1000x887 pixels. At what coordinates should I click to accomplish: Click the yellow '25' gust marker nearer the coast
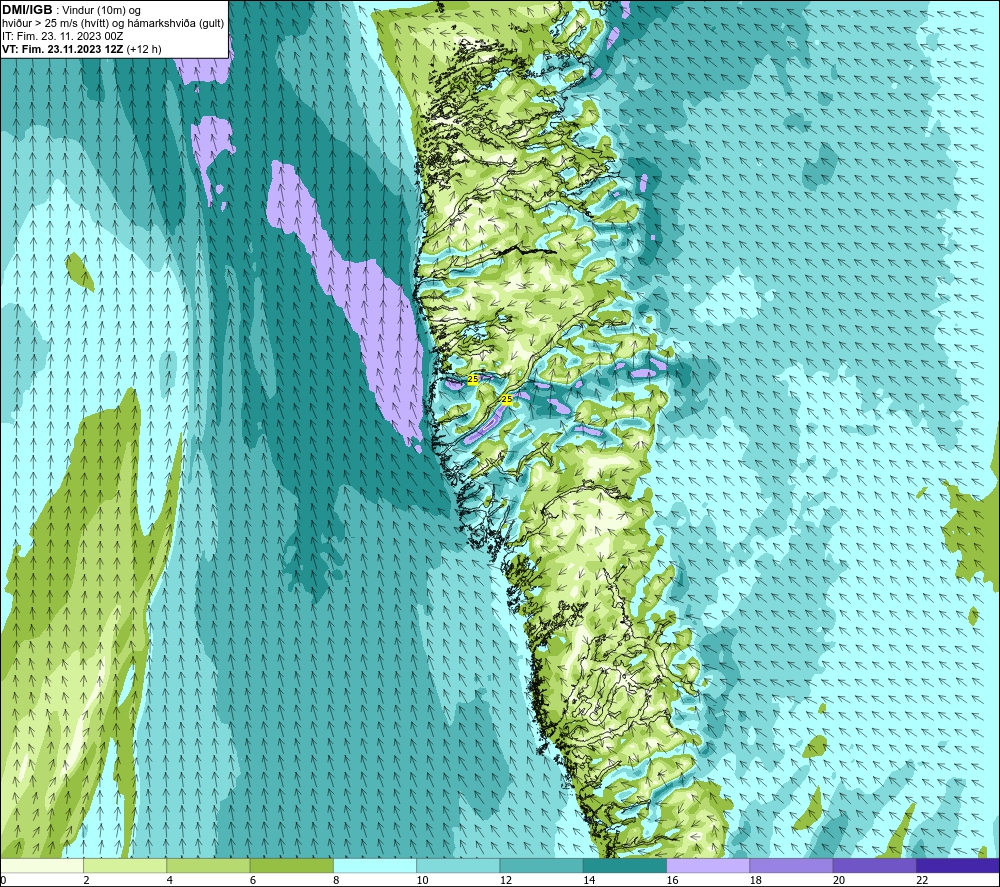473,379
